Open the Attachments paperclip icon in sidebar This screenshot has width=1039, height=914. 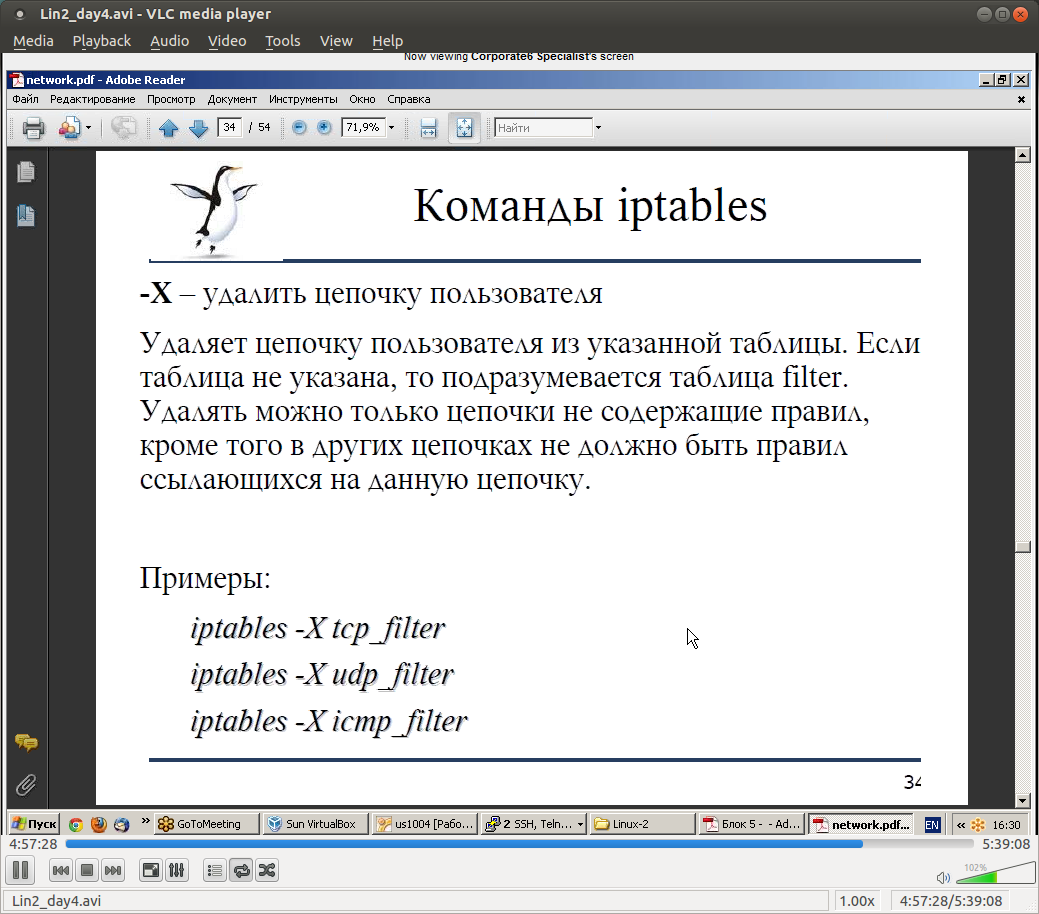click(x=27, y=784)
